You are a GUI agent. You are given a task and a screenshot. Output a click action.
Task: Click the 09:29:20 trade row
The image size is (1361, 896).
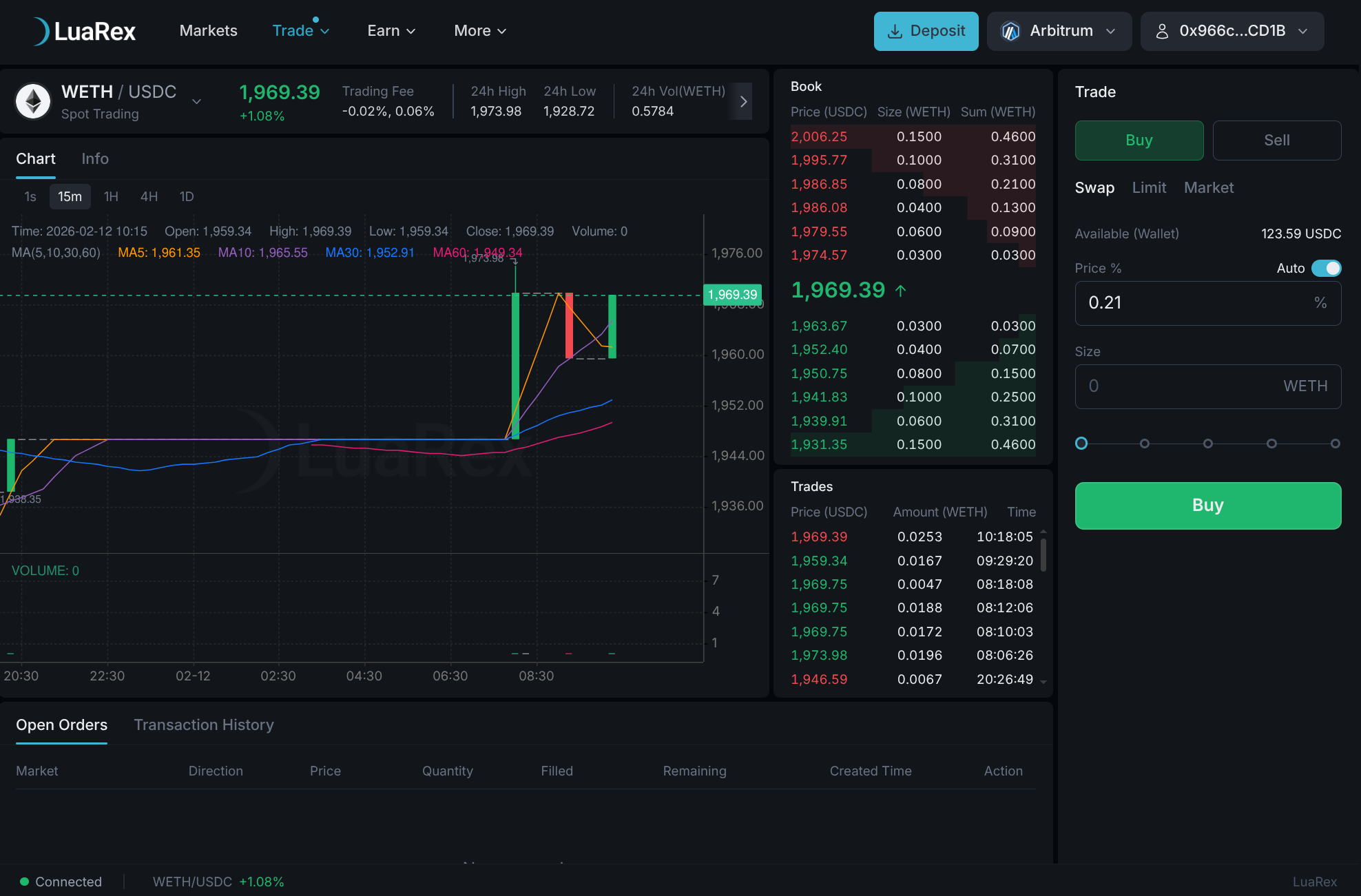pos(913,561)
